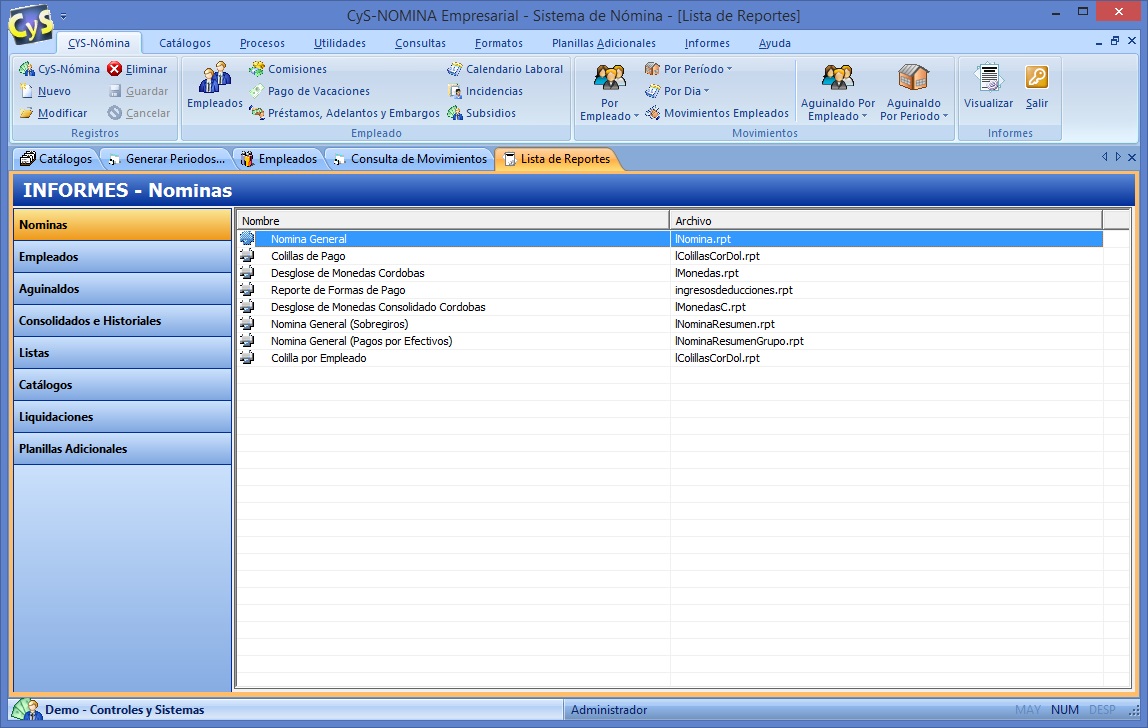Expand Por Período dropdown
This screenshot has width=1148, height=728.
[x=729, y=69]
